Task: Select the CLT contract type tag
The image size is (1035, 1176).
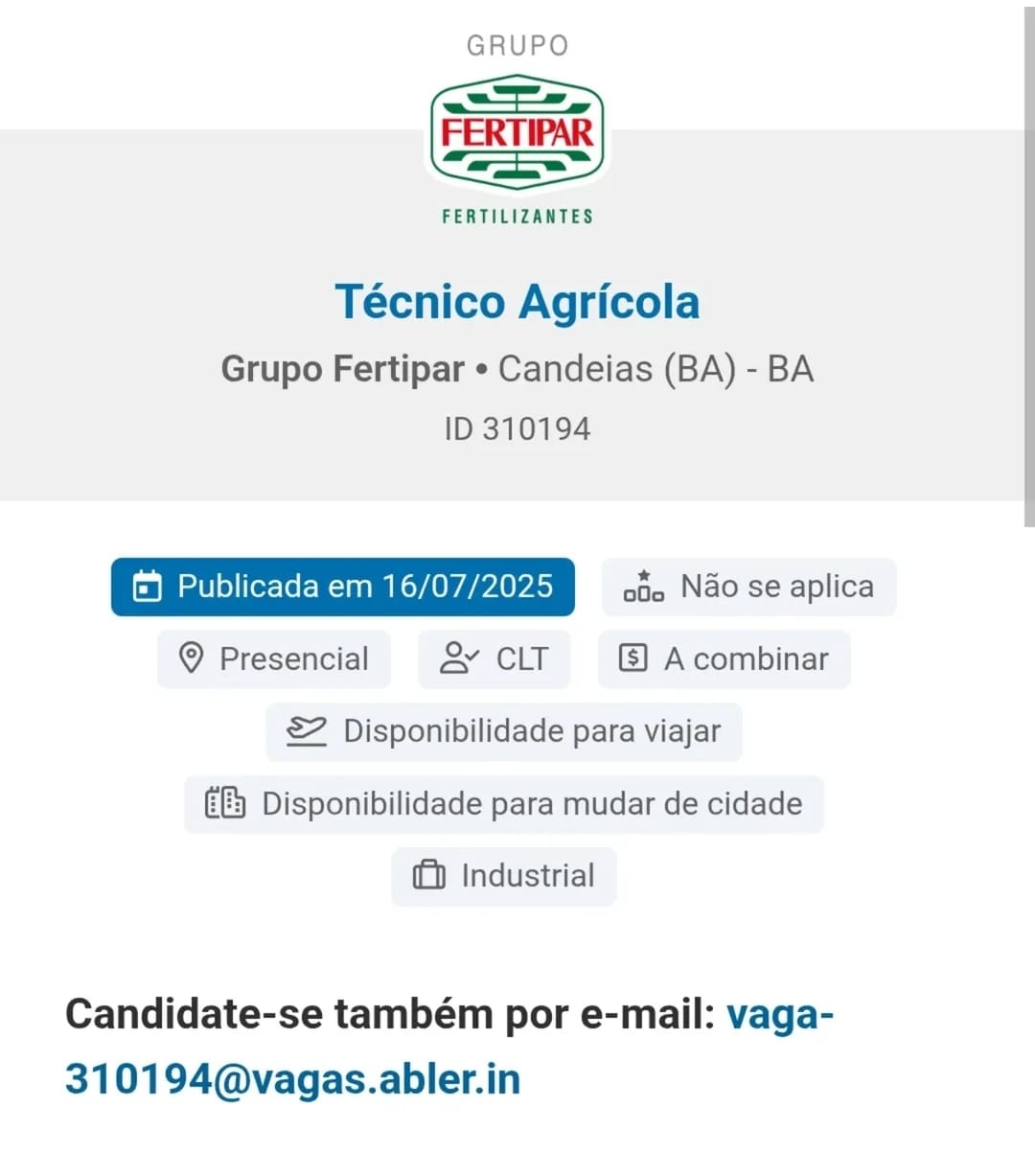Action: 494,659
